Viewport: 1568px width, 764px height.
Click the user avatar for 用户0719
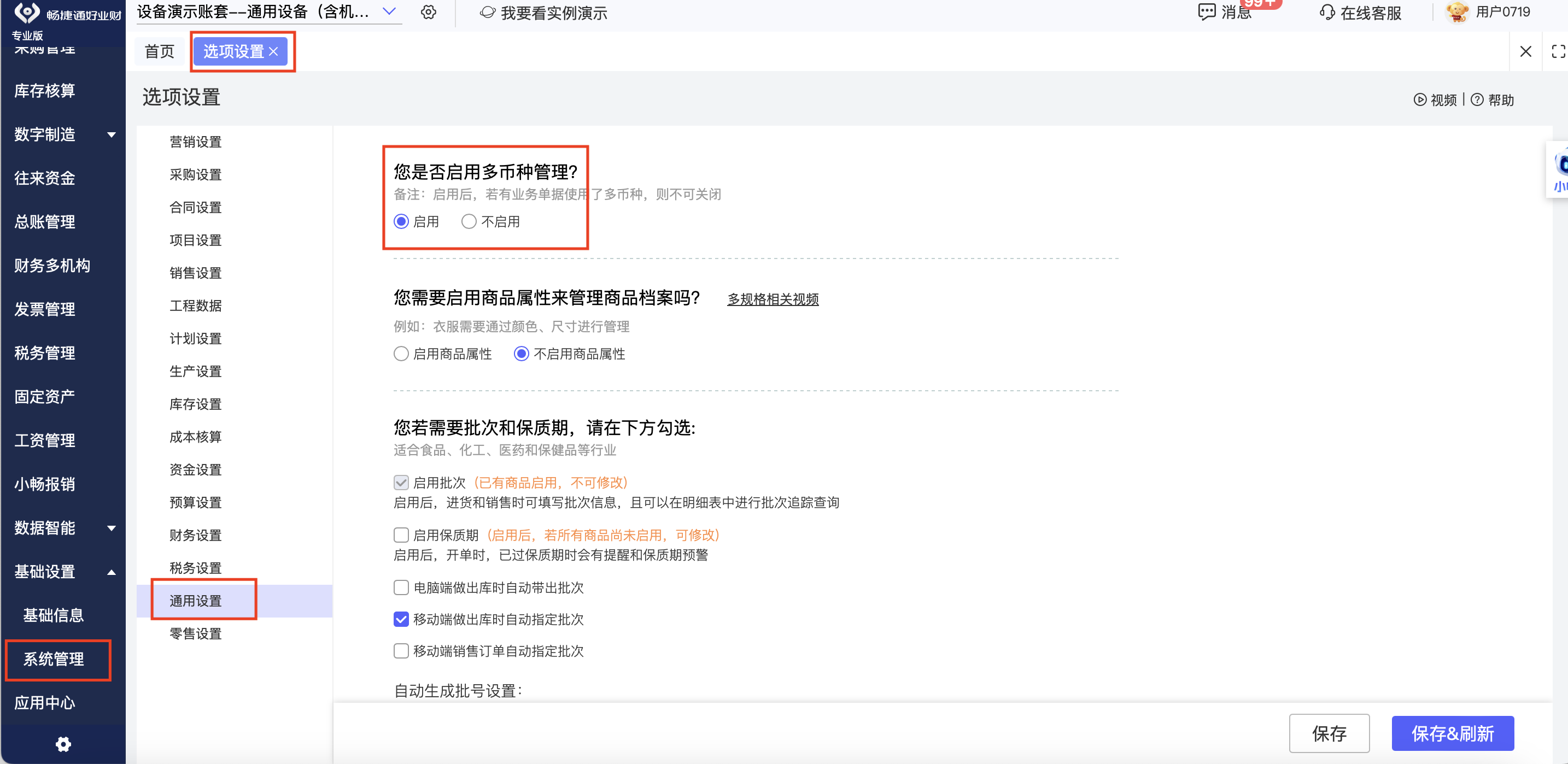coord(1457,12)
